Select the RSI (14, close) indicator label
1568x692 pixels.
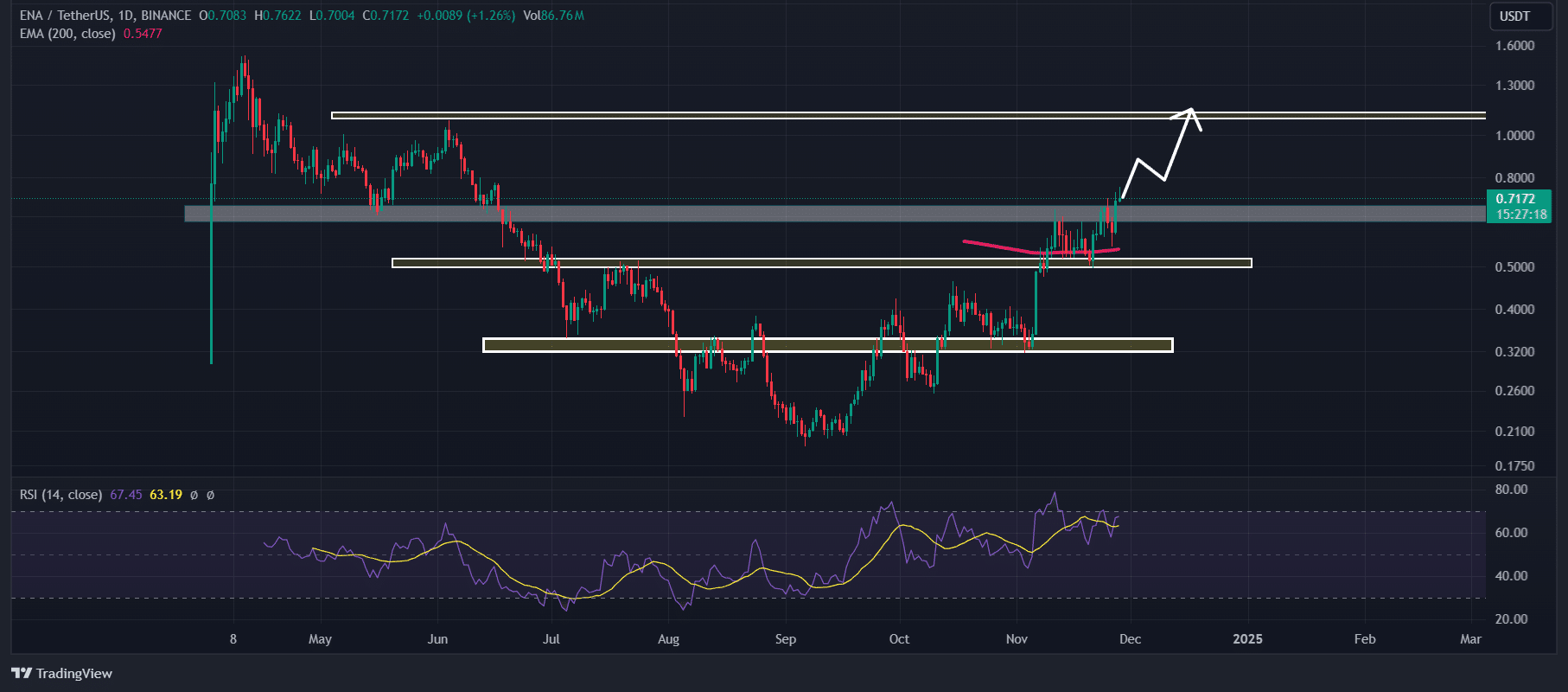click(x=61, y=495)
